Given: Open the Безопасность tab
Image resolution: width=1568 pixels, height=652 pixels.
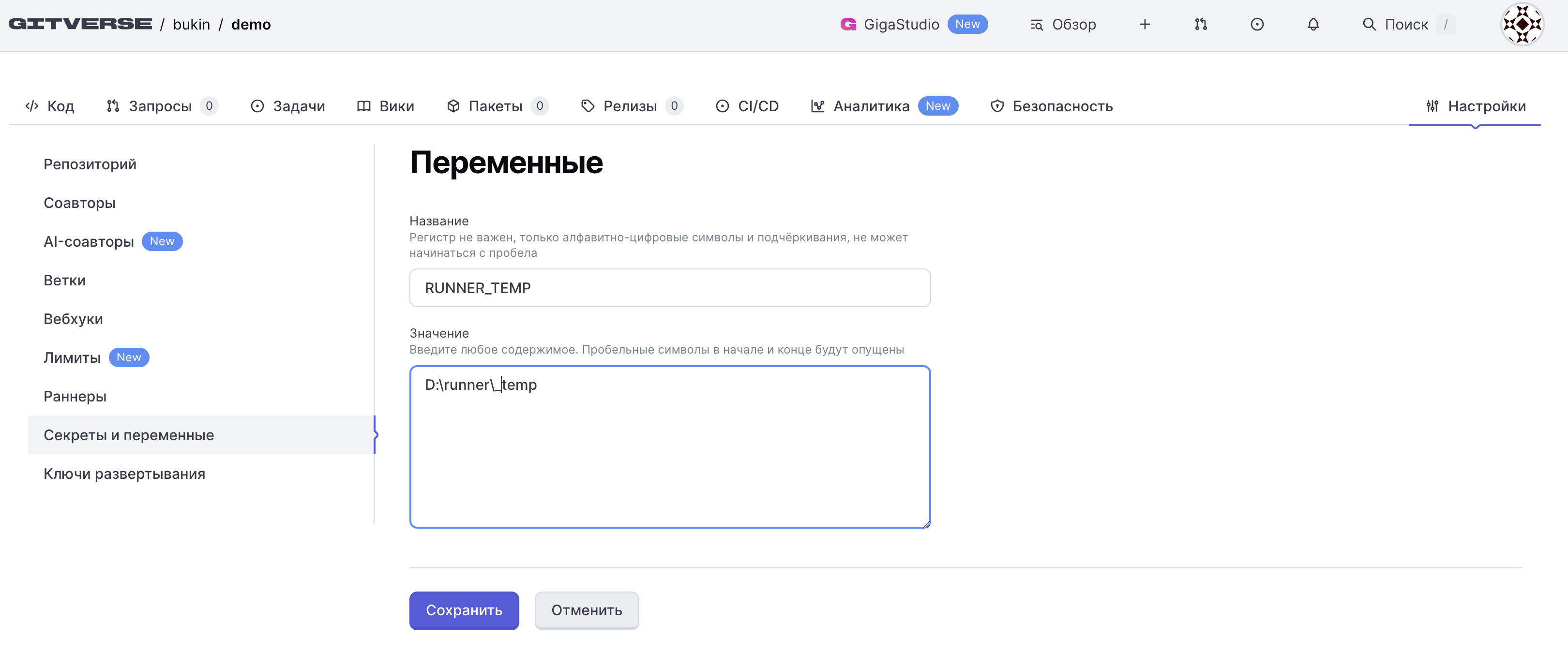Looking at the screenshot, I should 1051,106.
